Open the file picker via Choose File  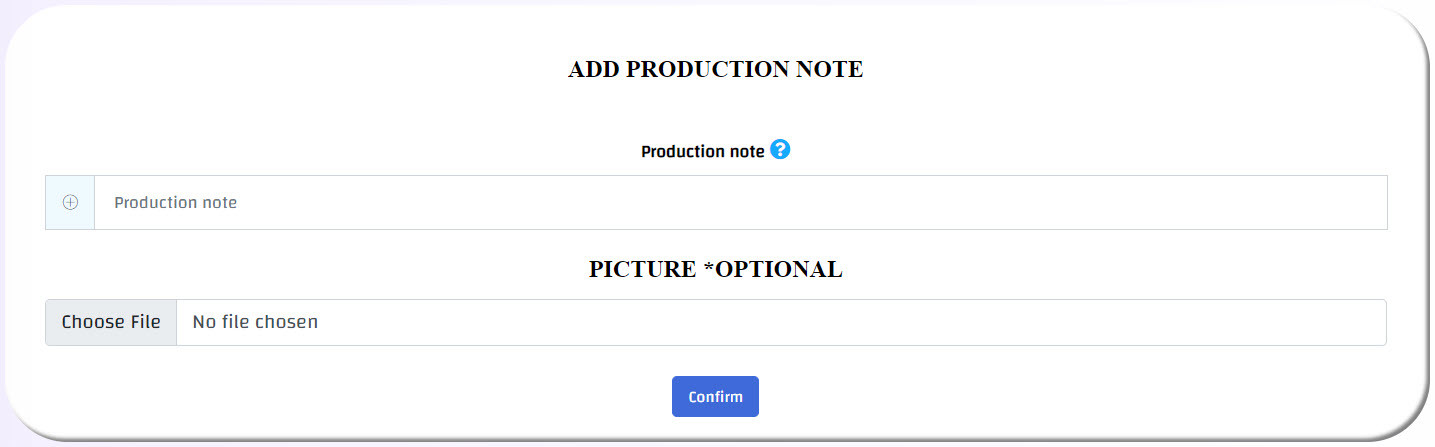tap(111, 322)
